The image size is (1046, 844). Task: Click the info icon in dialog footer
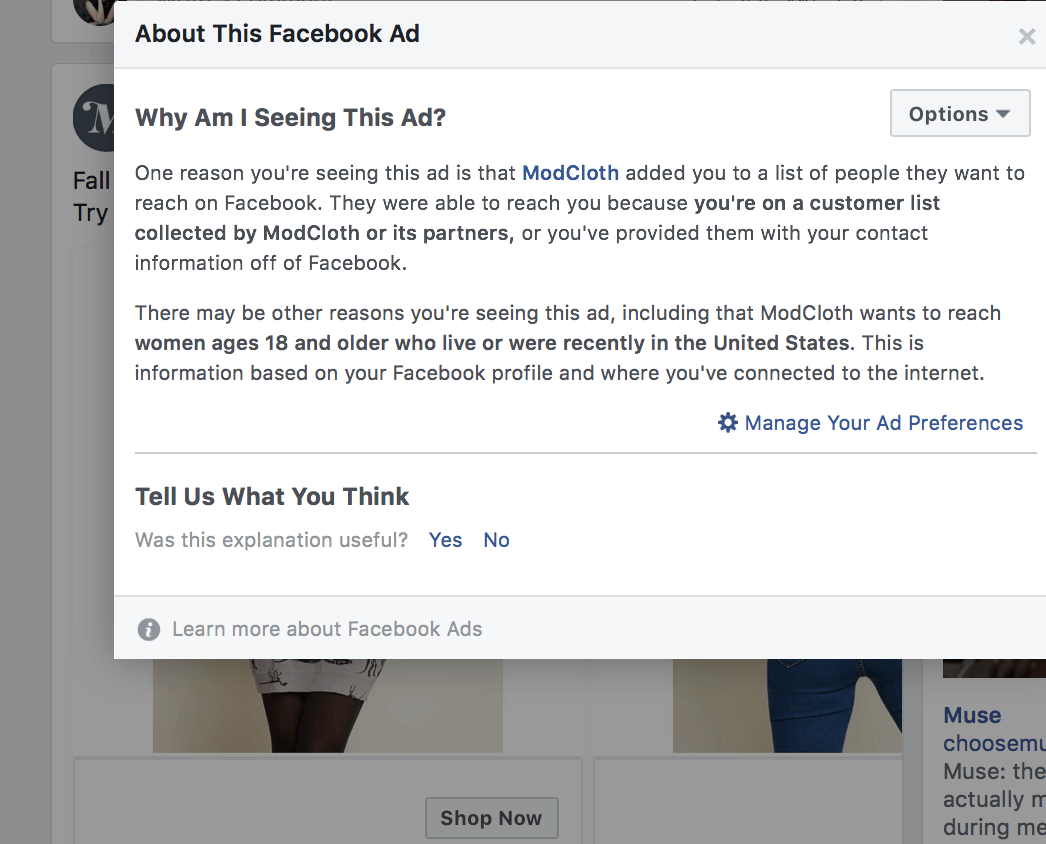coord(149,629)
